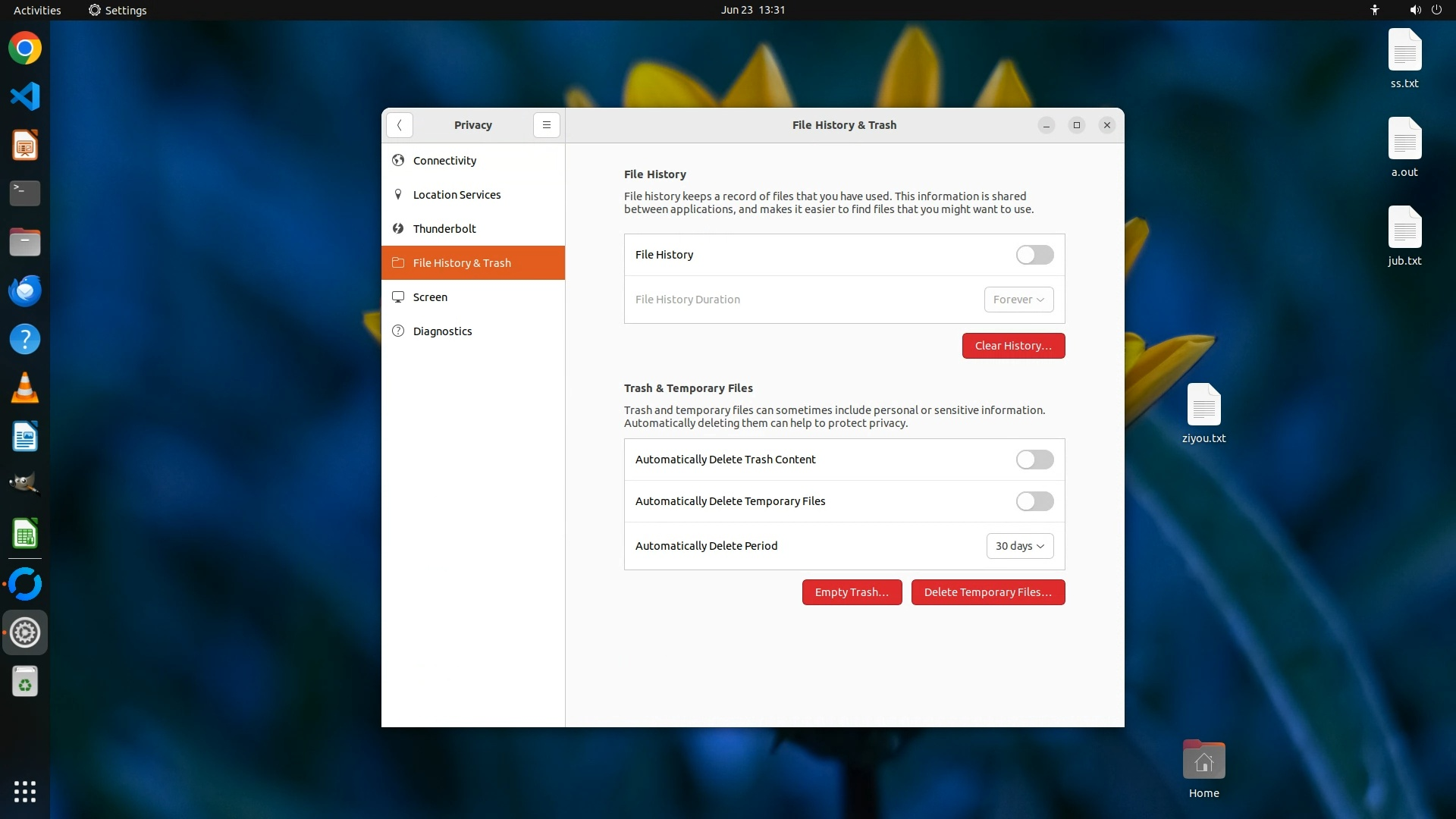Open Activities in the top bar
Image resolution: width=1456 pixels, height=819 pixels.
(x=37, y=10)
